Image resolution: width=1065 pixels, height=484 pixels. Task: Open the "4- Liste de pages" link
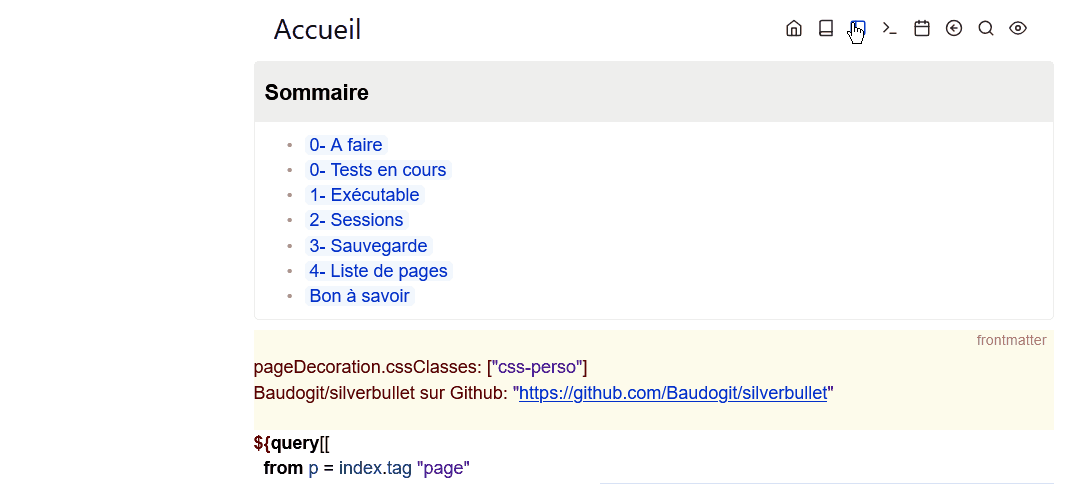pos(378,271)
